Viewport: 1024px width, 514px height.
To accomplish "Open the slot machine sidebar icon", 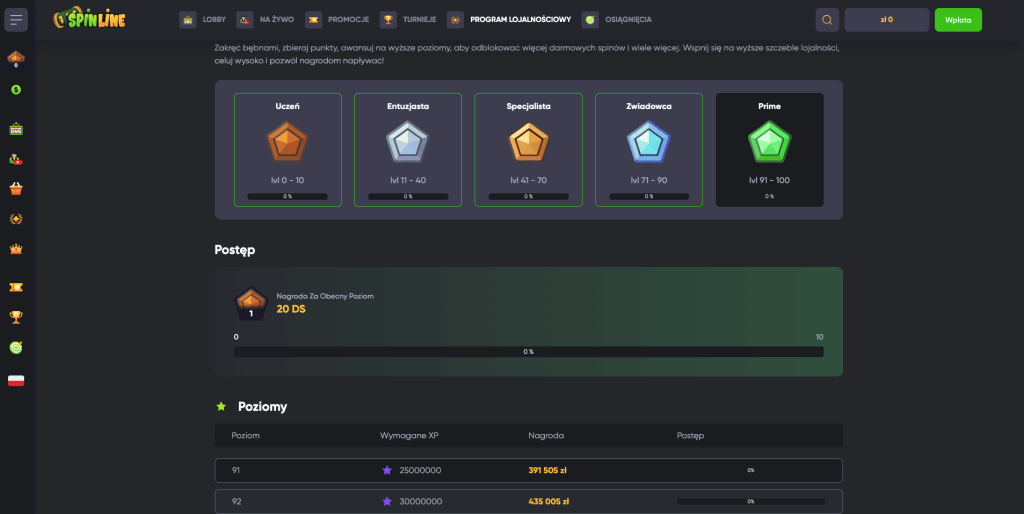I will (16, 129).
